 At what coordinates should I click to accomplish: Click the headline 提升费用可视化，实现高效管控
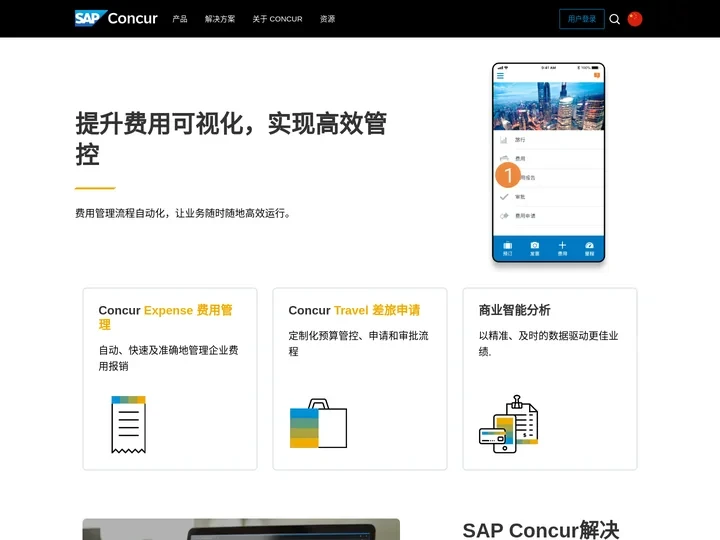point(231,138)
